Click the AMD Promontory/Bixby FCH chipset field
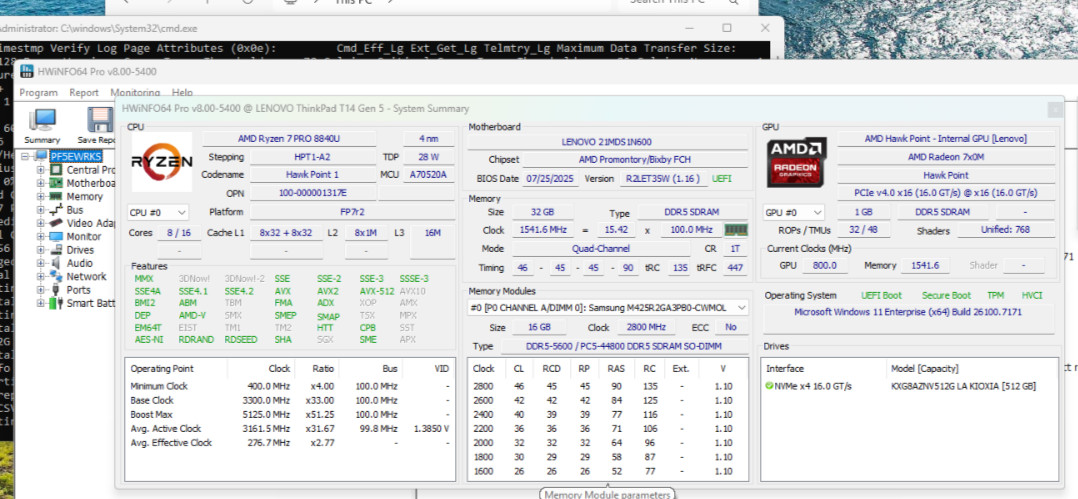The image size is (1078, 499). (x=635, y=159)
